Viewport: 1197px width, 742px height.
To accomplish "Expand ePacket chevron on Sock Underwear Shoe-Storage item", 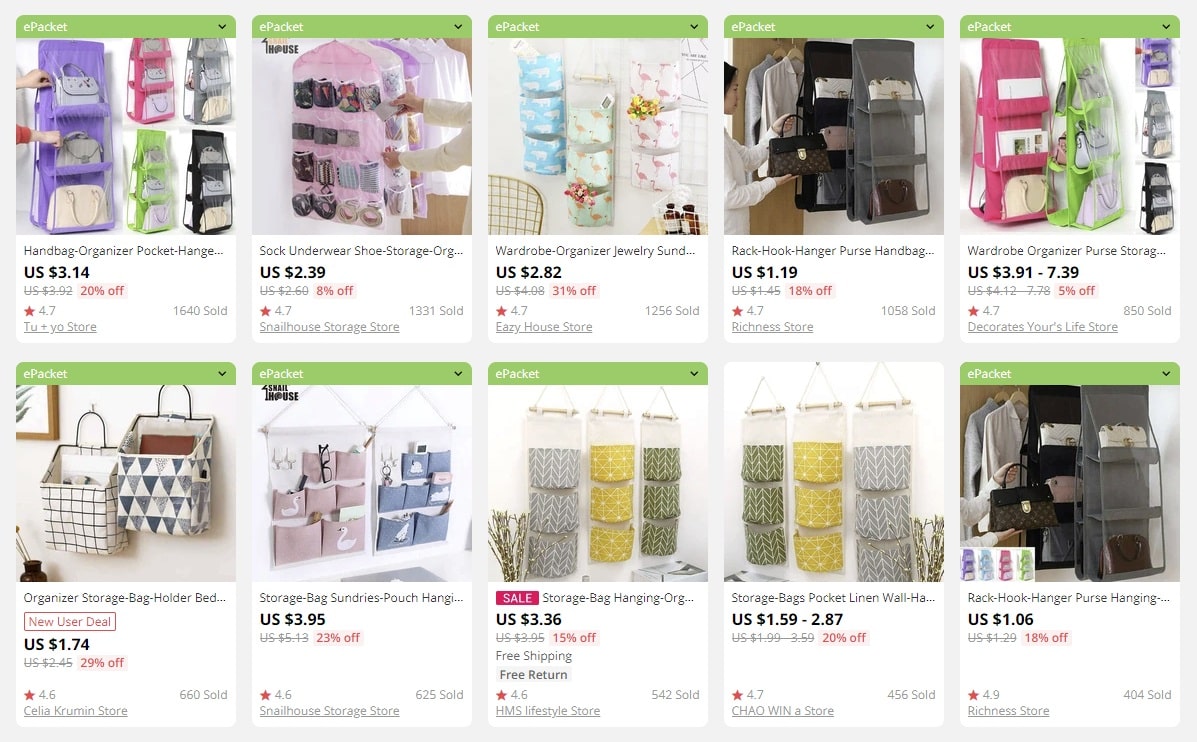I will tap(458, 27).
